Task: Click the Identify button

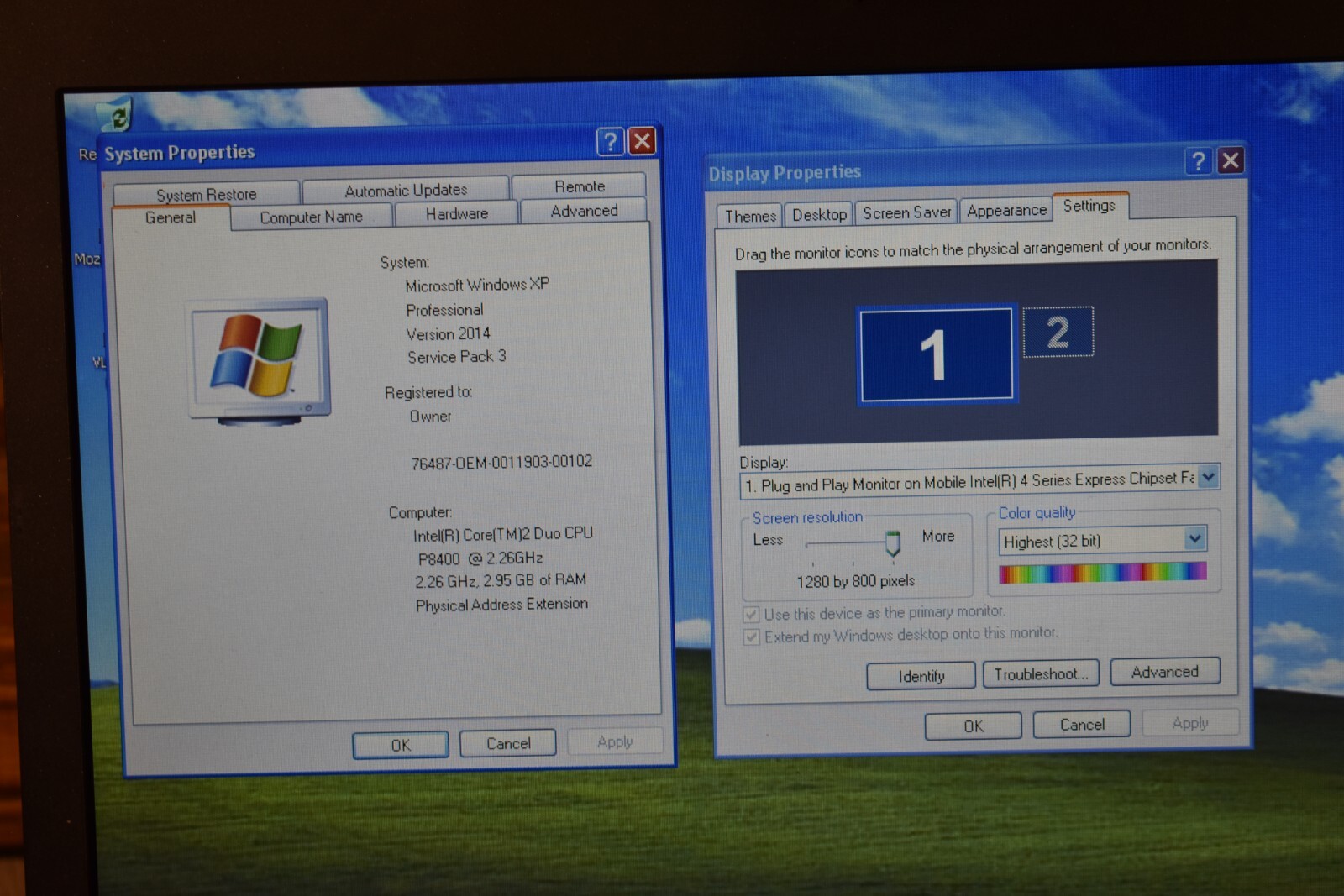Action: [921, 676]
